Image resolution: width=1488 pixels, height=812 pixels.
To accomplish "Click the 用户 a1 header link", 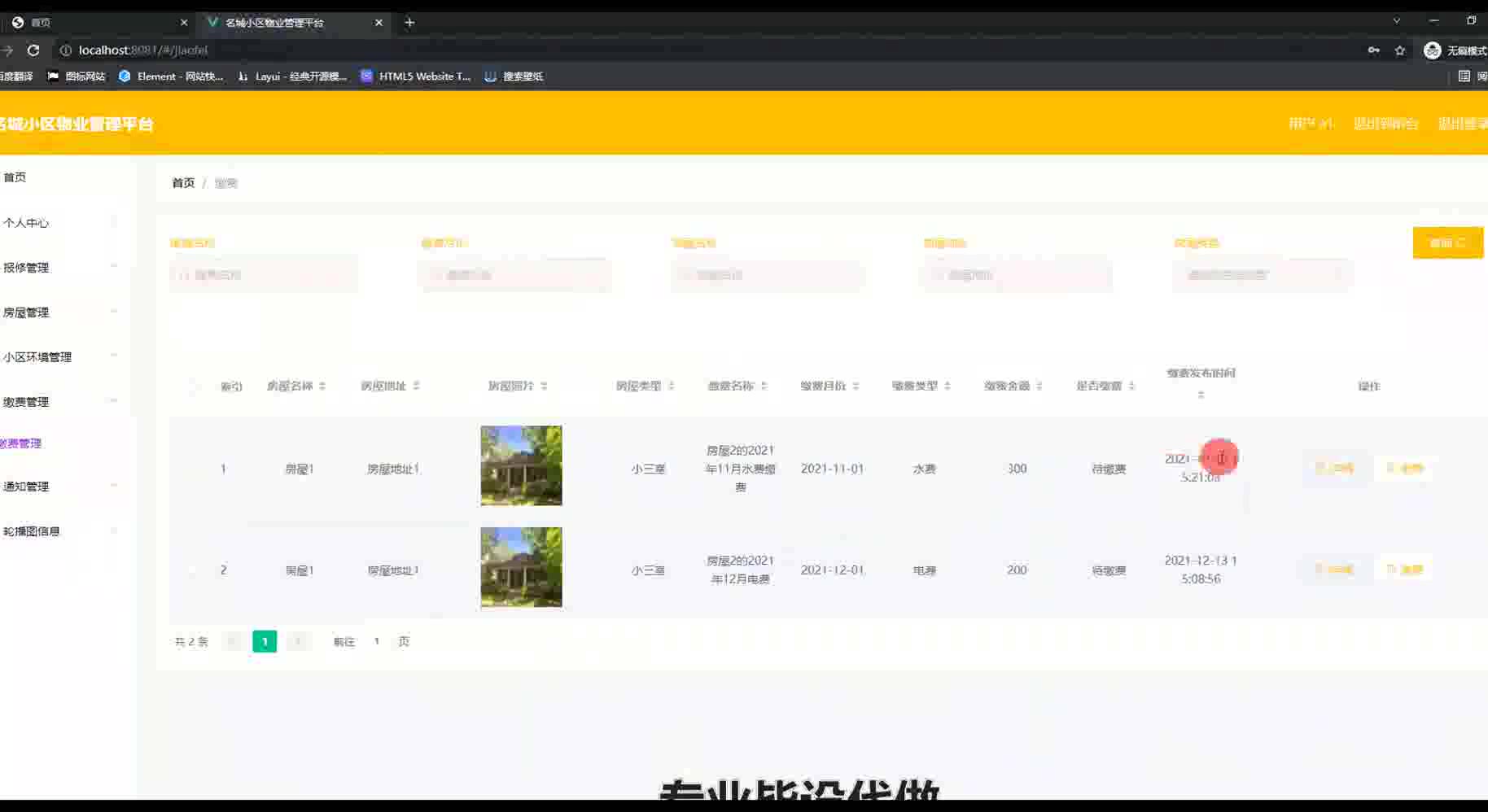I will click(1311, 124).
